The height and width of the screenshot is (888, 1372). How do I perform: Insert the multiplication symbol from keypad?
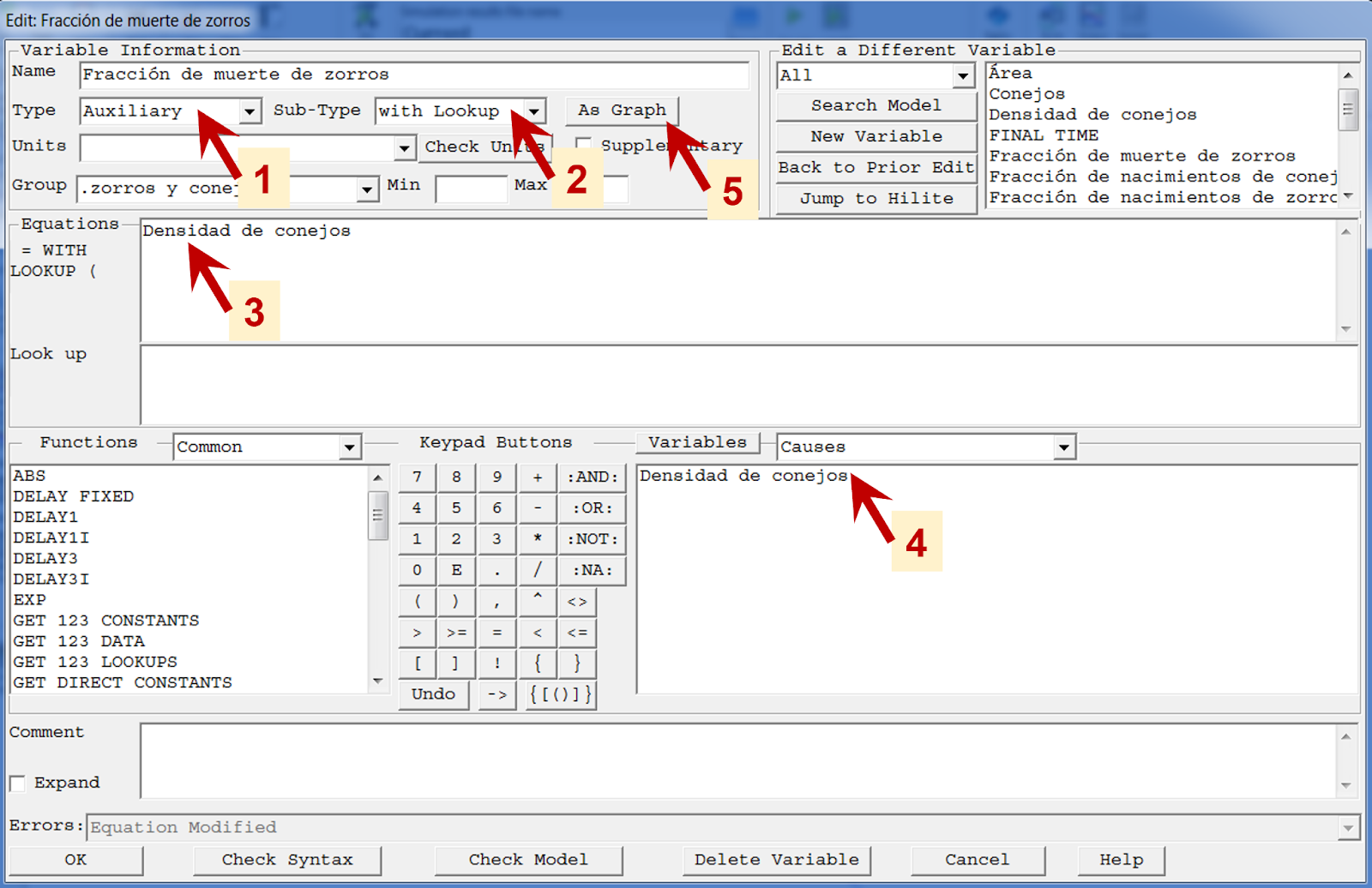tap(538, 539)
